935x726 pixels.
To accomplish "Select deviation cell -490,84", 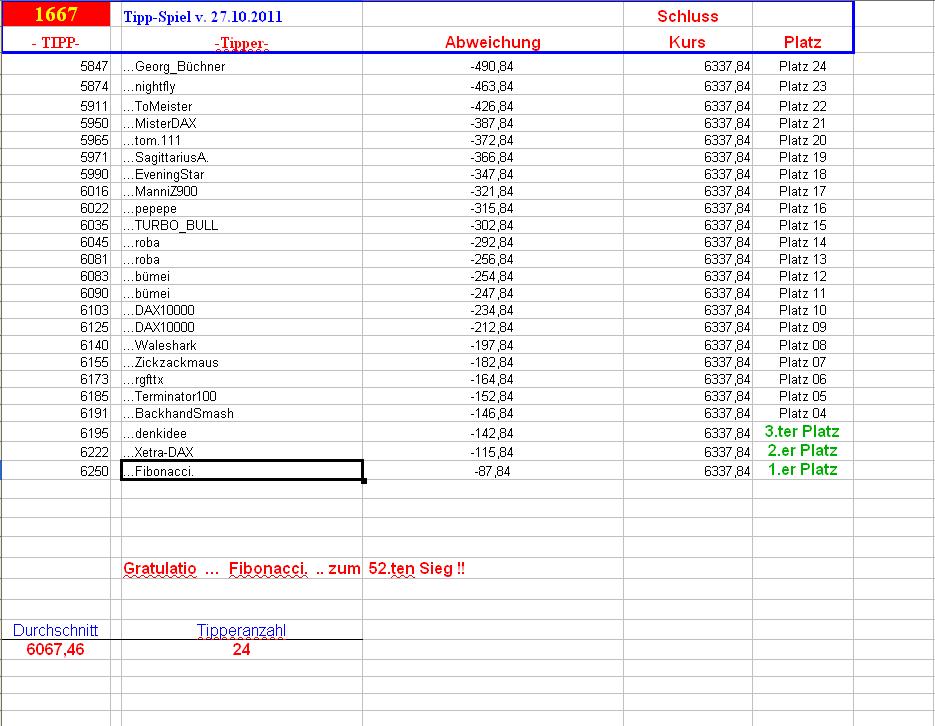I will tap(493, 66).
